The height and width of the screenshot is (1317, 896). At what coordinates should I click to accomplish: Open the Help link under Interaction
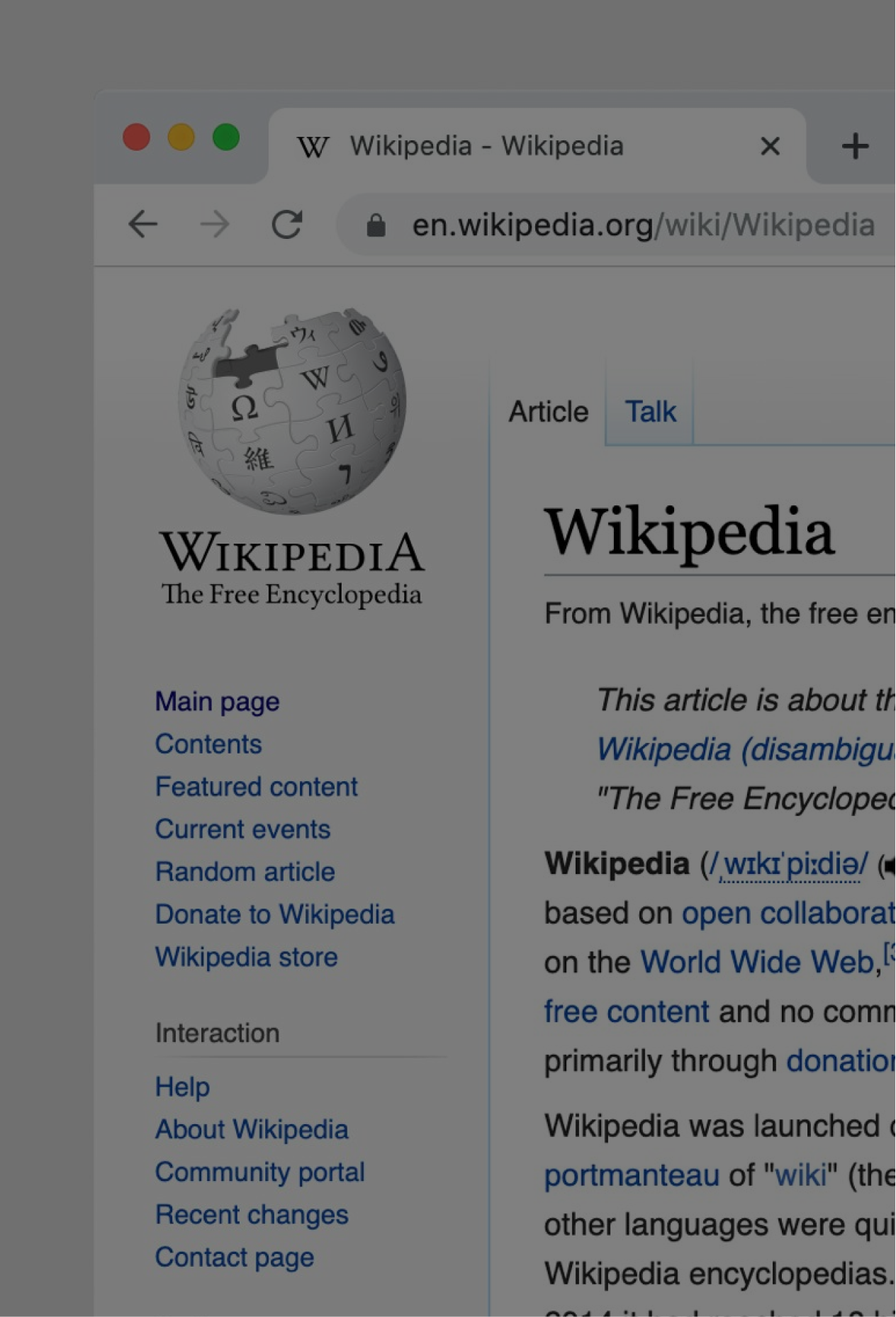(182, 1087)
